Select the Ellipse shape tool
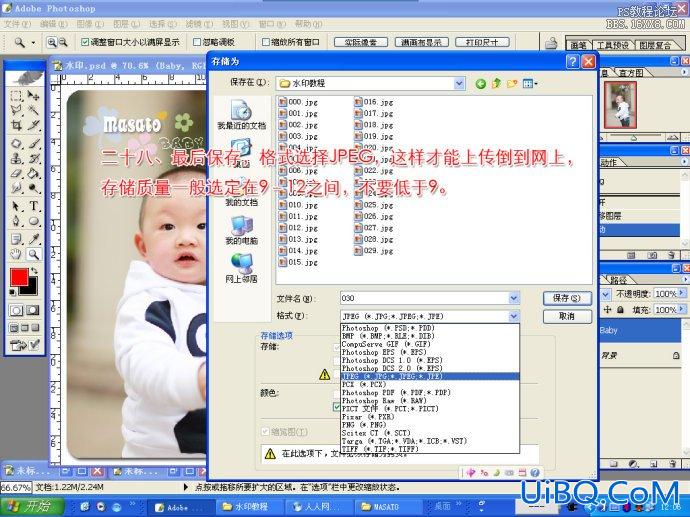Viewport: 690px width, 517px height. [33, 221]
